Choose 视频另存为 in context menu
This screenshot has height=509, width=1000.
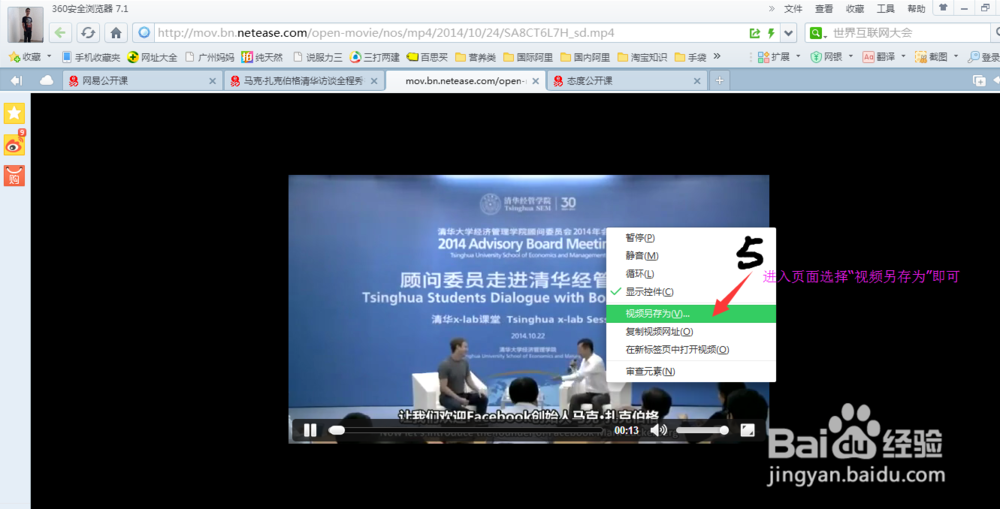click(x=691, y=314)
